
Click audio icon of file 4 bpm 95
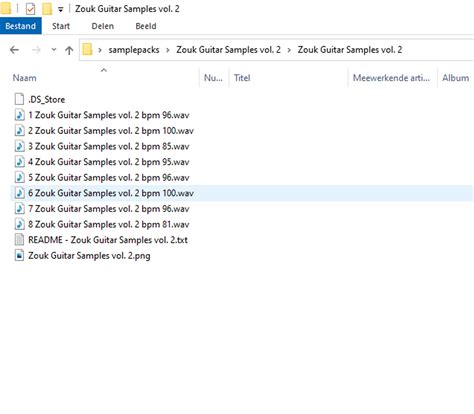pos(19,162)
